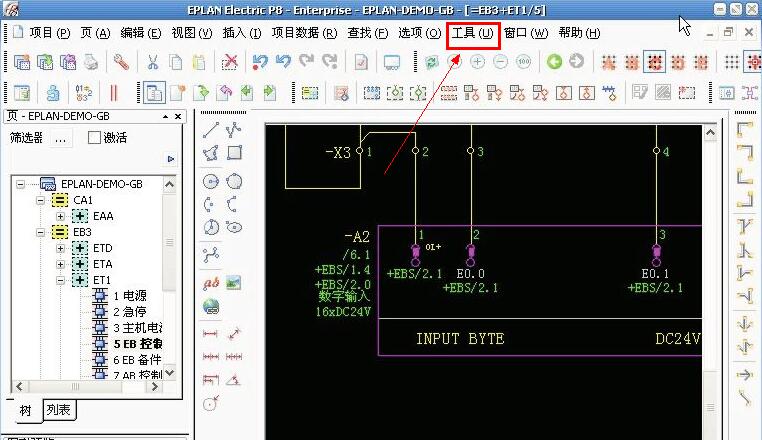Click the red double vertical bars icon
Image resolution: width=762 pixels, height=440 pixels.
click(x=114, y=92)
